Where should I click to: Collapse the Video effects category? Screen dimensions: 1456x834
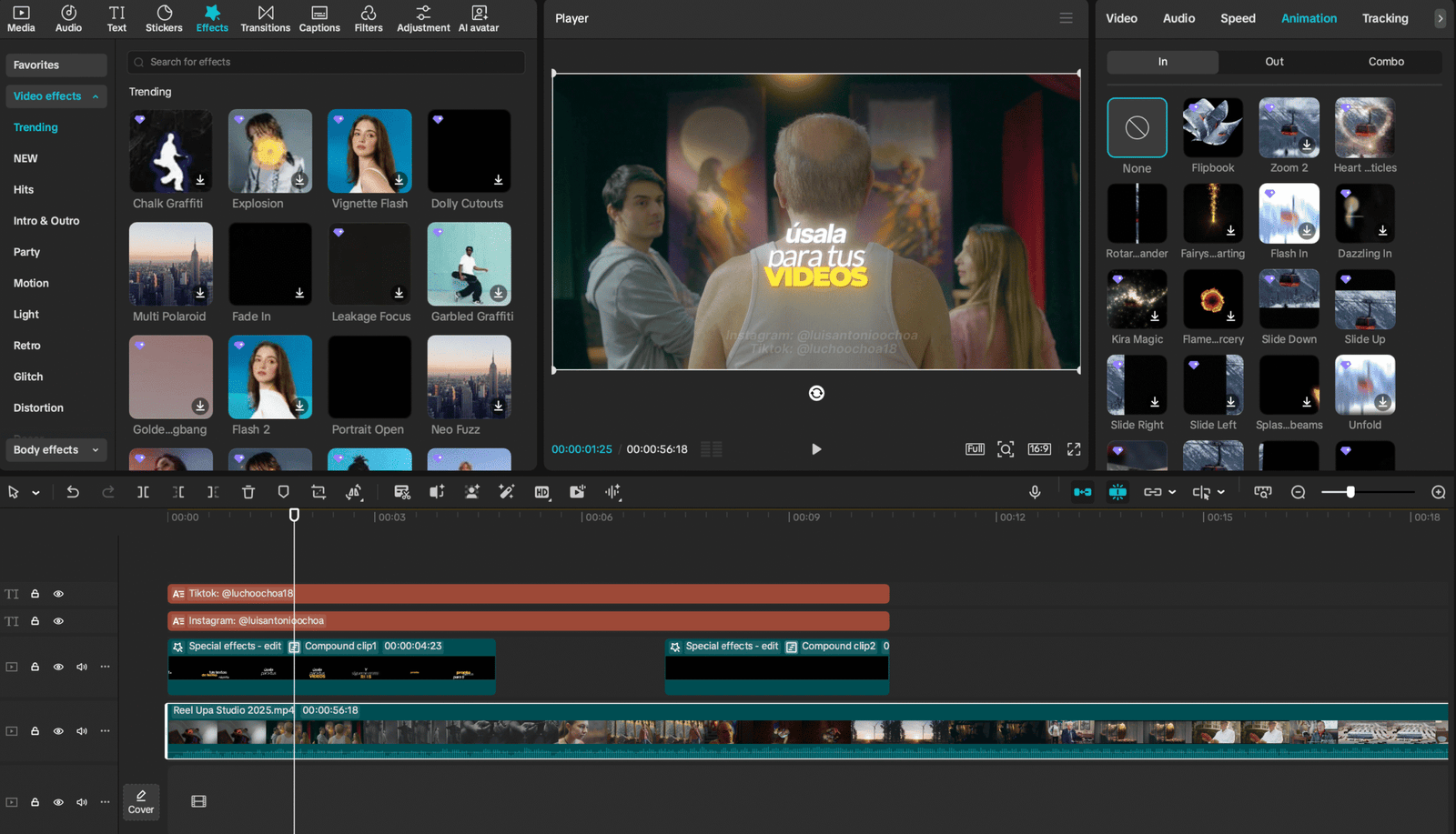96,96
